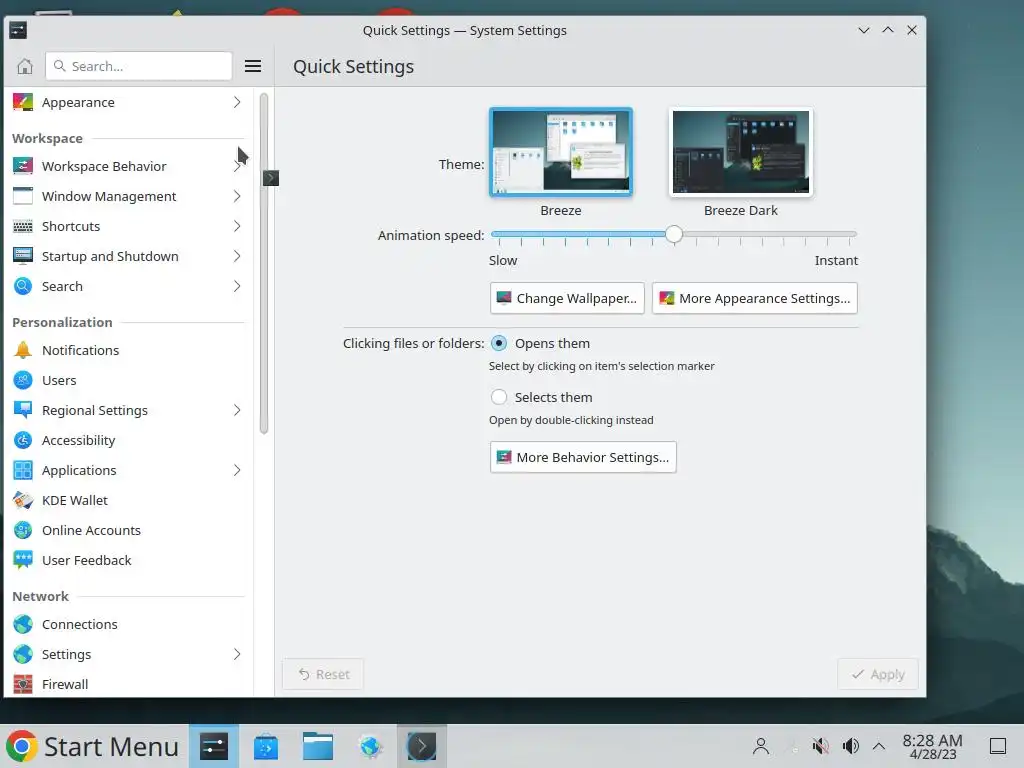
Task: Click the User Feedback icon
Action: (23, 560)
